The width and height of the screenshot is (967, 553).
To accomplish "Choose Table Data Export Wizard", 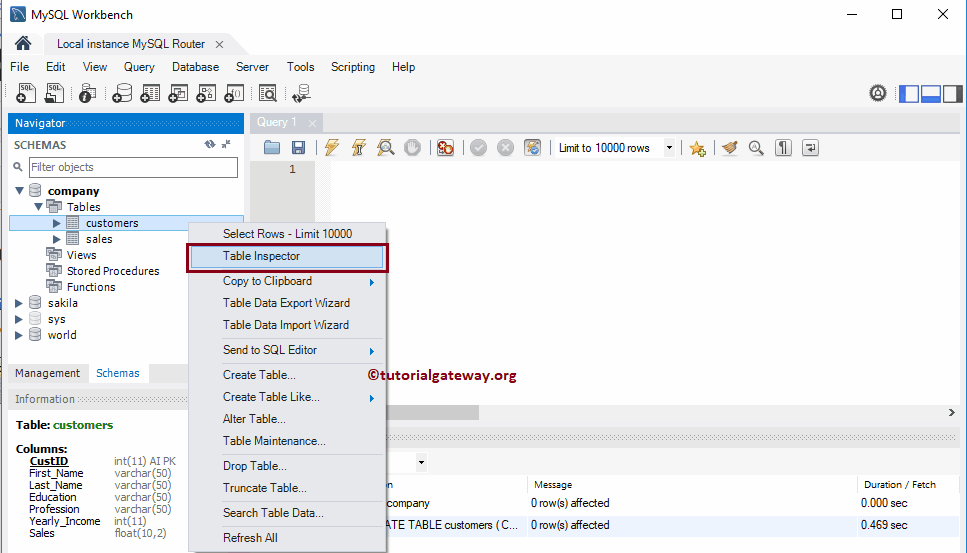I will click(x=287, y=303).
